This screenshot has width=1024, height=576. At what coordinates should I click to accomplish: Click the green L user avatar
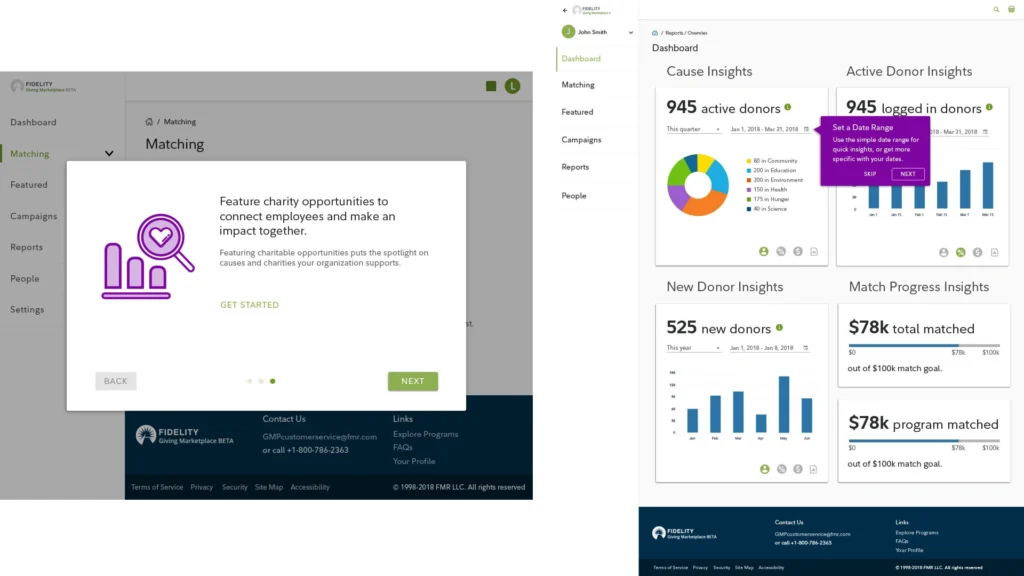pyautogui.click(x=512, y=86)
